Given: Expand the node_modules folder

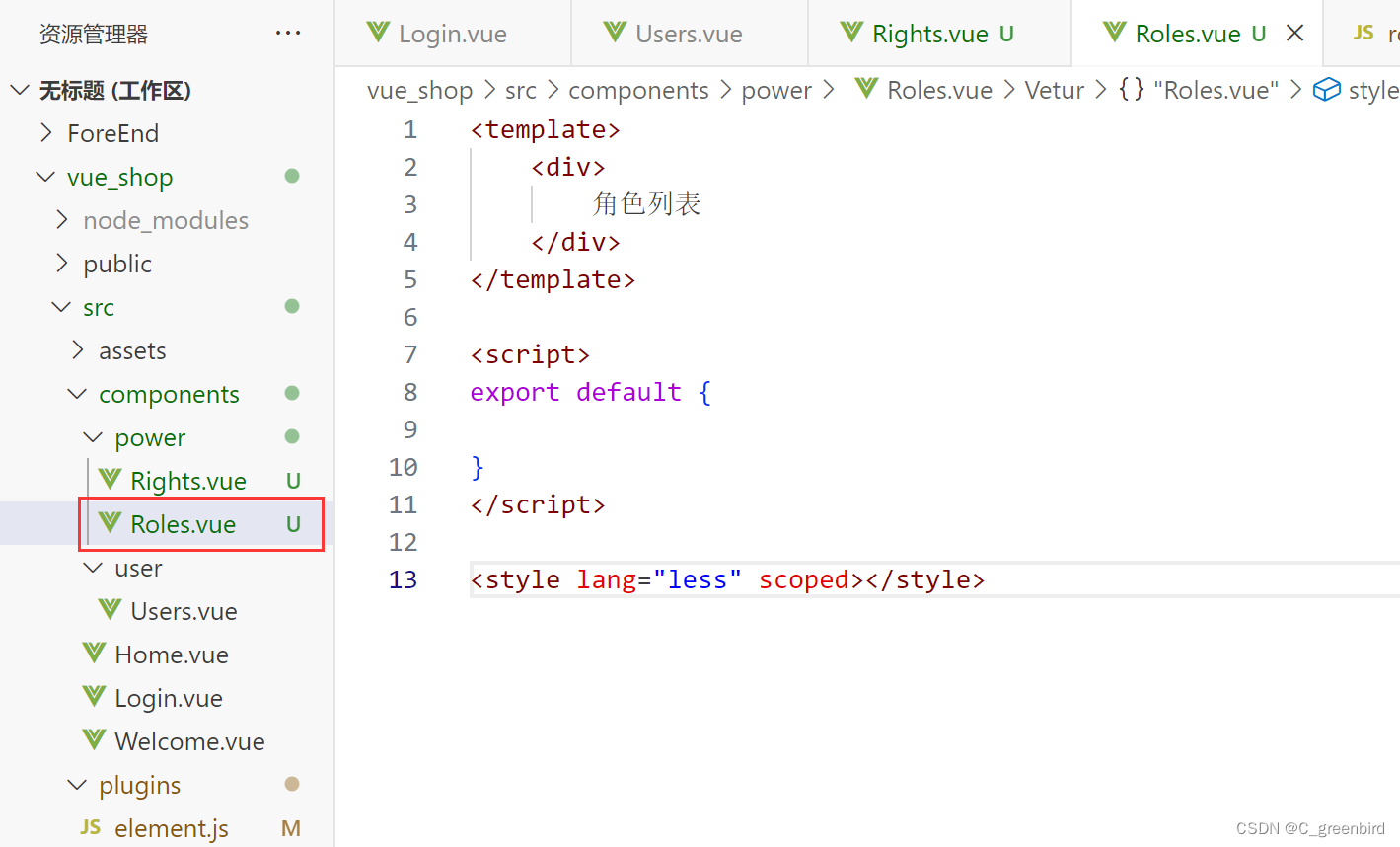Looking at the screenshot, I should tap(62, 219).
